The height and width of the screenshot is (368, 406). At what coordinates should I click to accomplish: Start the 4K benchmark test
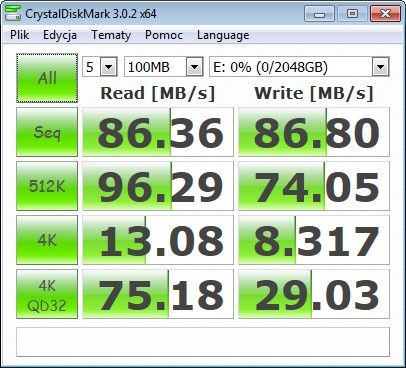click(47, 240)
